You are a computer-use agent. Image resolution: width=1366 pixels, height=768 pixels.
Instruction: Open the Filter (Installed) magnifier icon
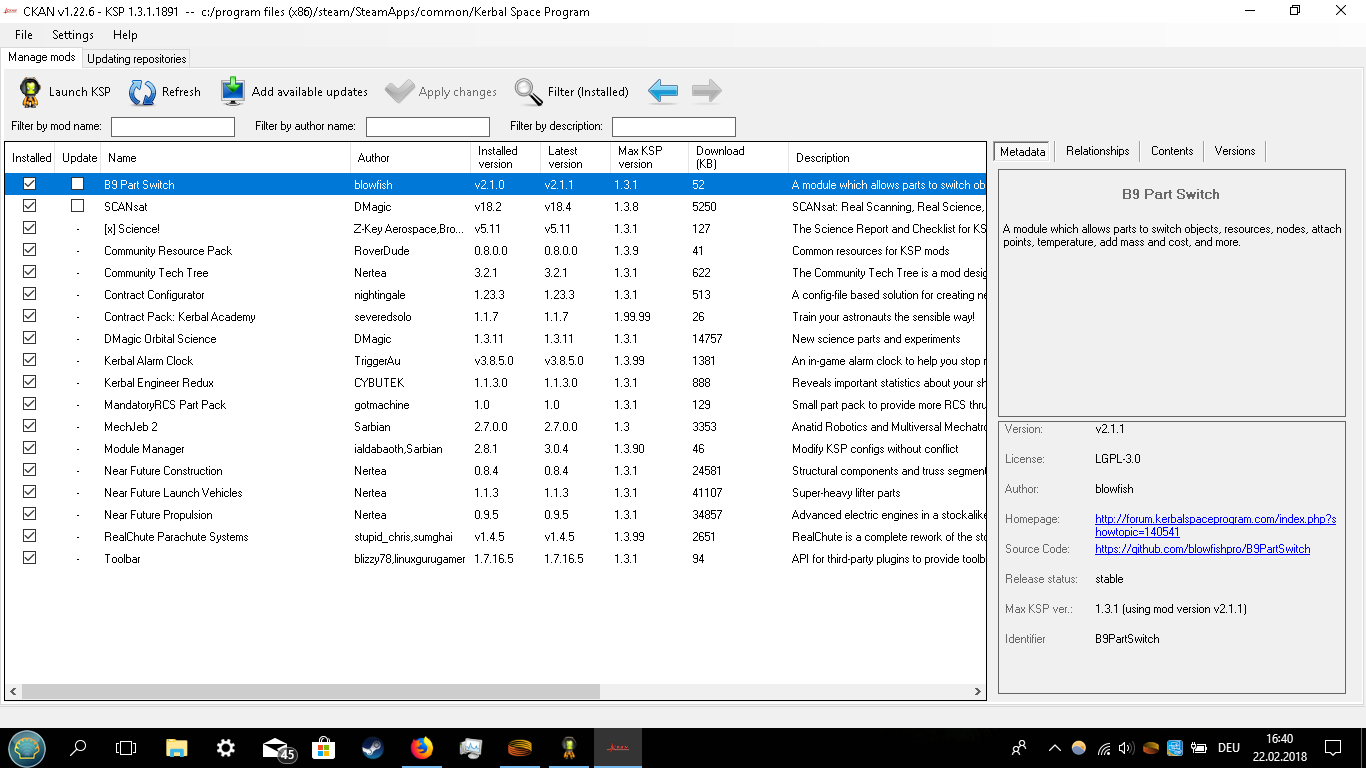pyautogui.click(x=529, y=92)
